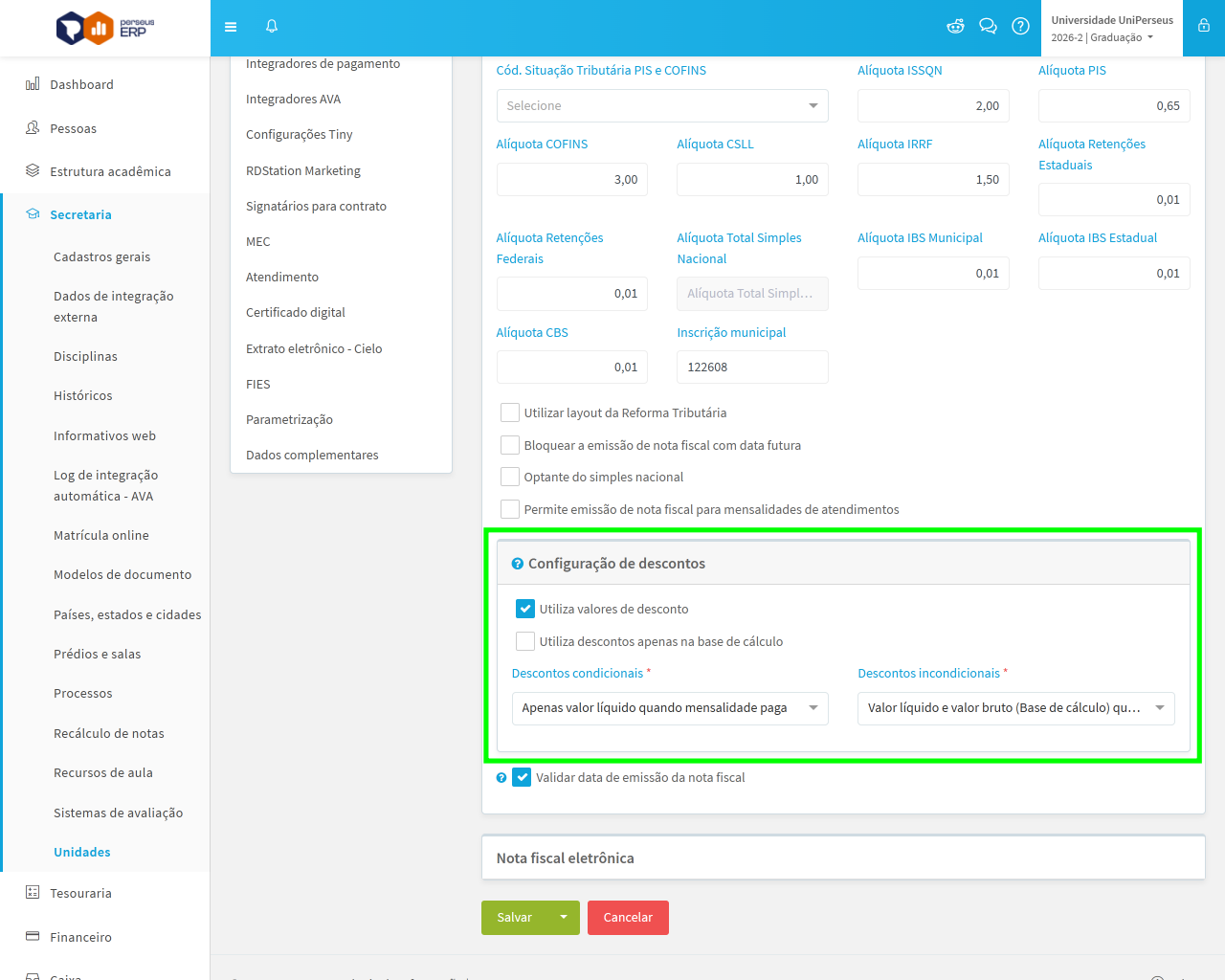Collapse the Configuração de descontos panel header
The height and width of the screenshot is (980, 1225).
click(843, 563)
